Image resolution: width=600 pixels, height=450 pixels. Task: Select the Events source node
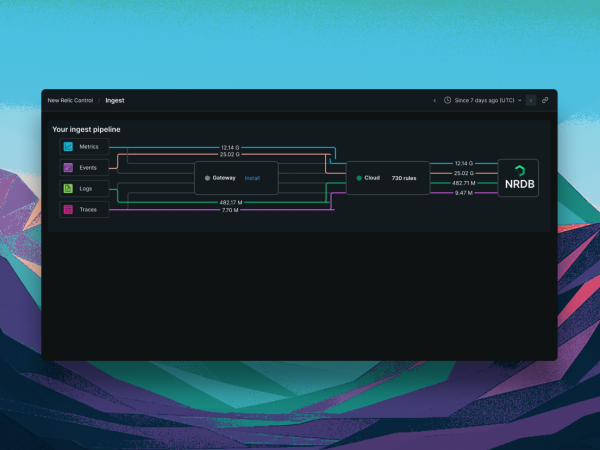(x=84, y=168)
